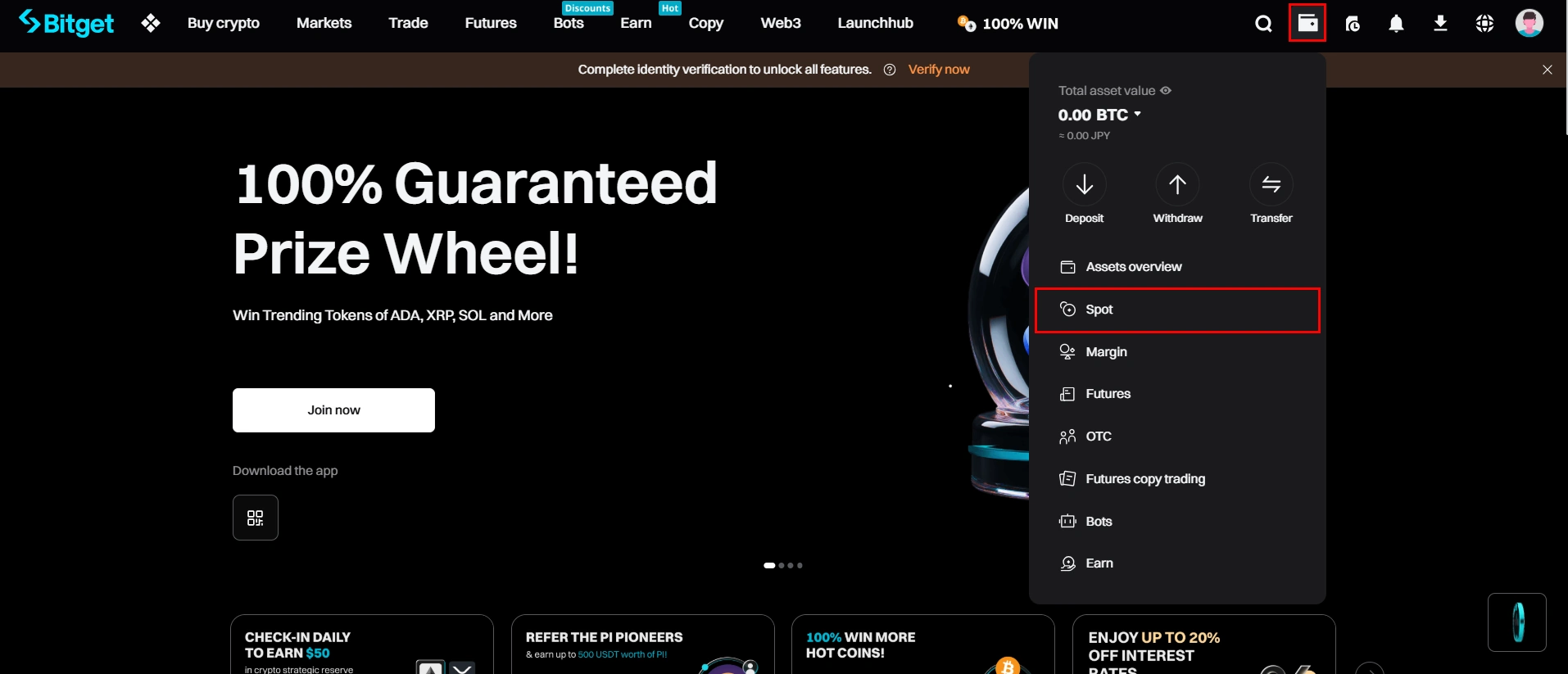
Task: Click the user profile avatar
Action: [x=1529, y=23]
